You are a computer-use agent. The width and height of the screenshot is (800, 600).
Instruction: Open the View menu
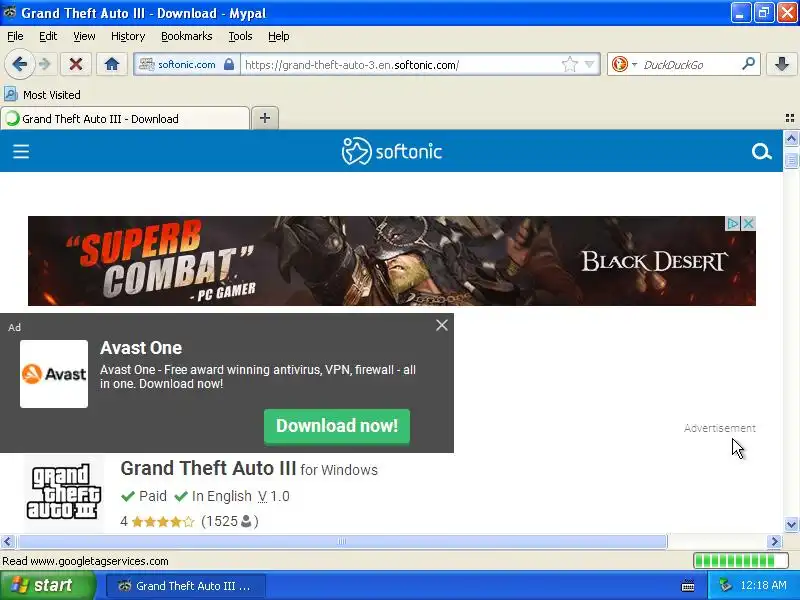[84, 36]
